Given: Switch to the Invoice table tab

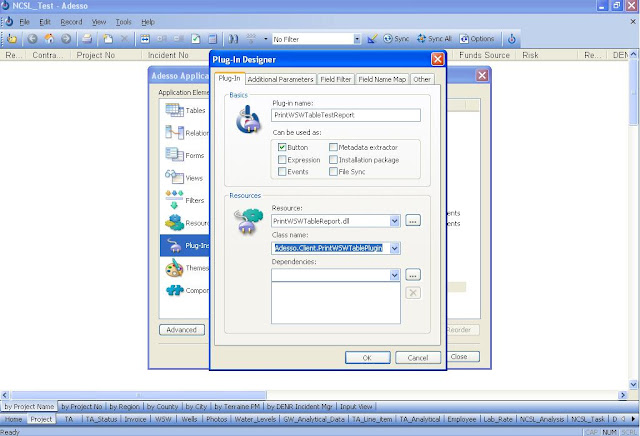Looking at the screenshot, I should 135,419.
